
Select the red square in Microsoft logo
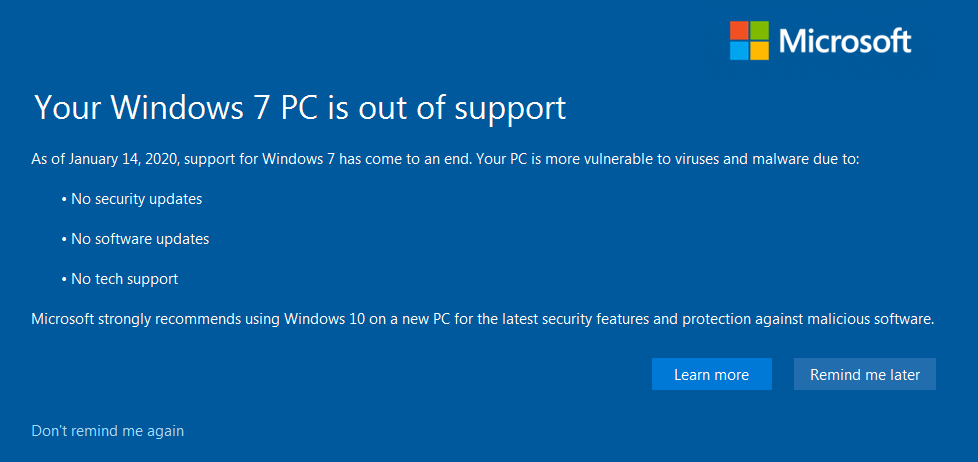(739, 31)
